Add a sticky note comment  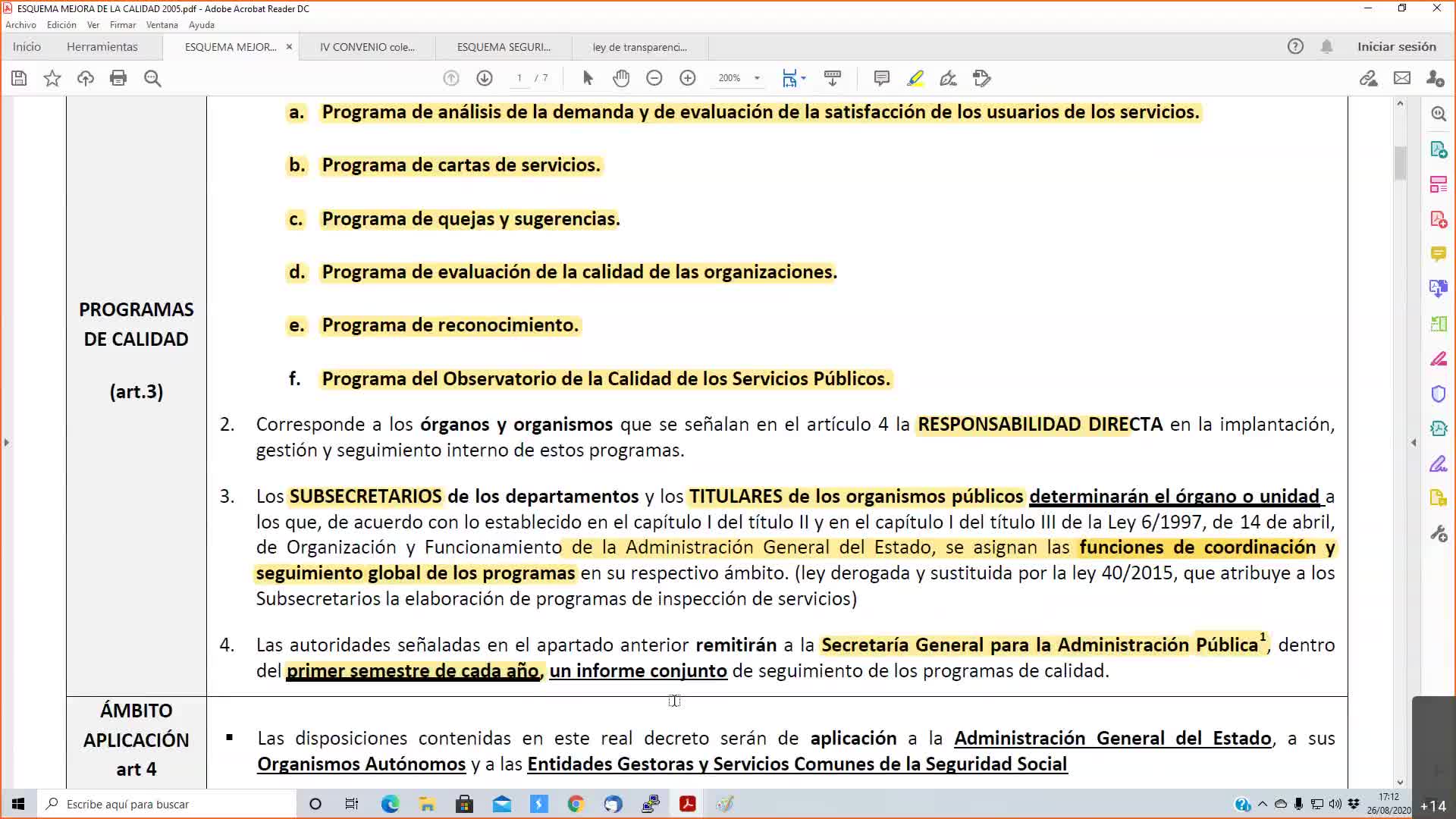point(881,78)
